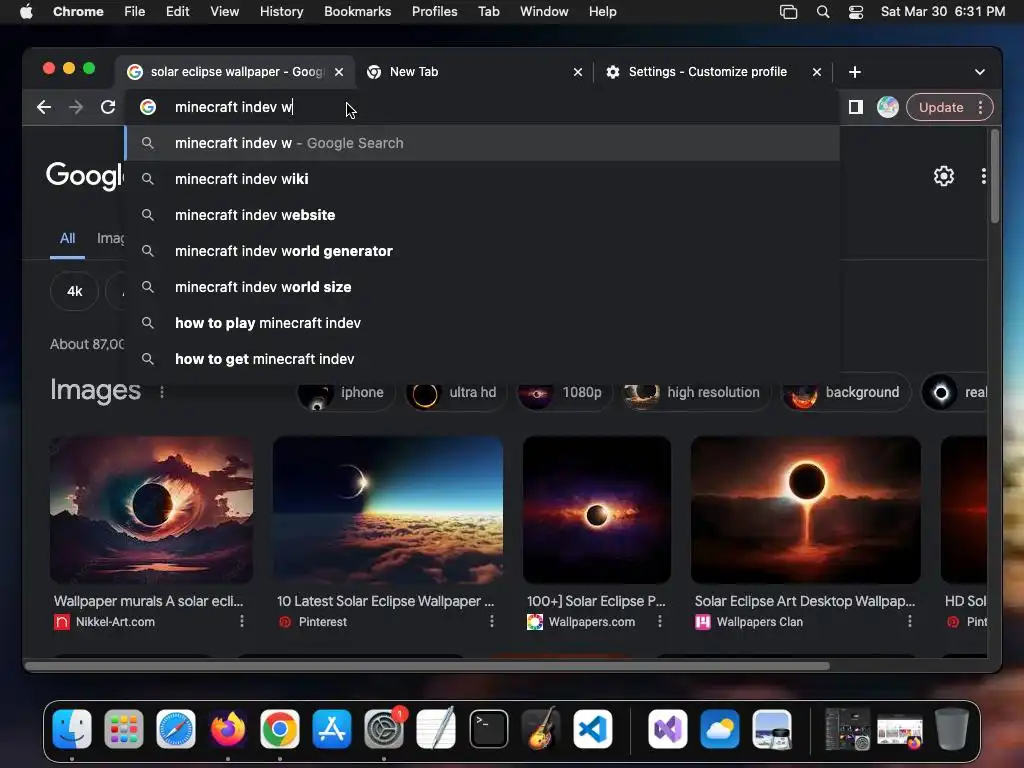The height and width of the screenshot is (768, 1024).
Task: Select suggestion 'how to get minecraft indev'
Action: pyautogui.click(x=482, y=359)
